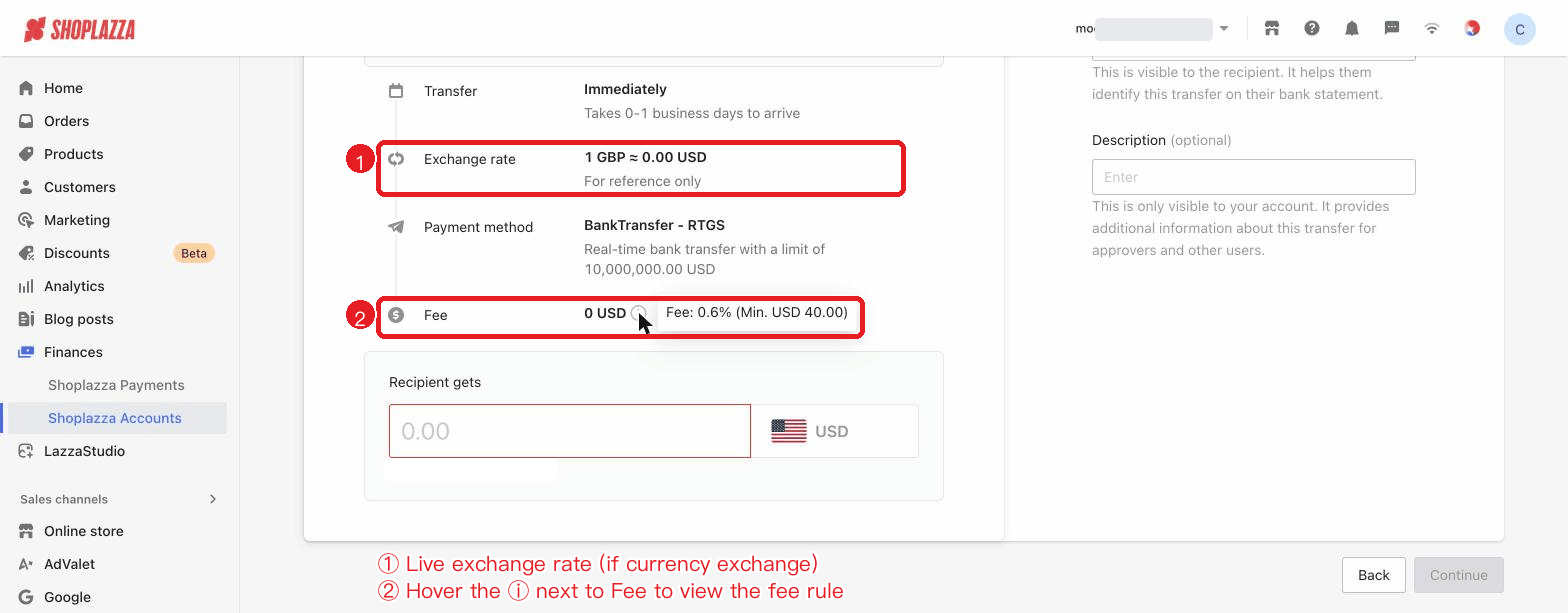Focus the Recipient gets amount field
This screenshot has height=613, width=1568.
pyautogui.click(x=569, y=431)
